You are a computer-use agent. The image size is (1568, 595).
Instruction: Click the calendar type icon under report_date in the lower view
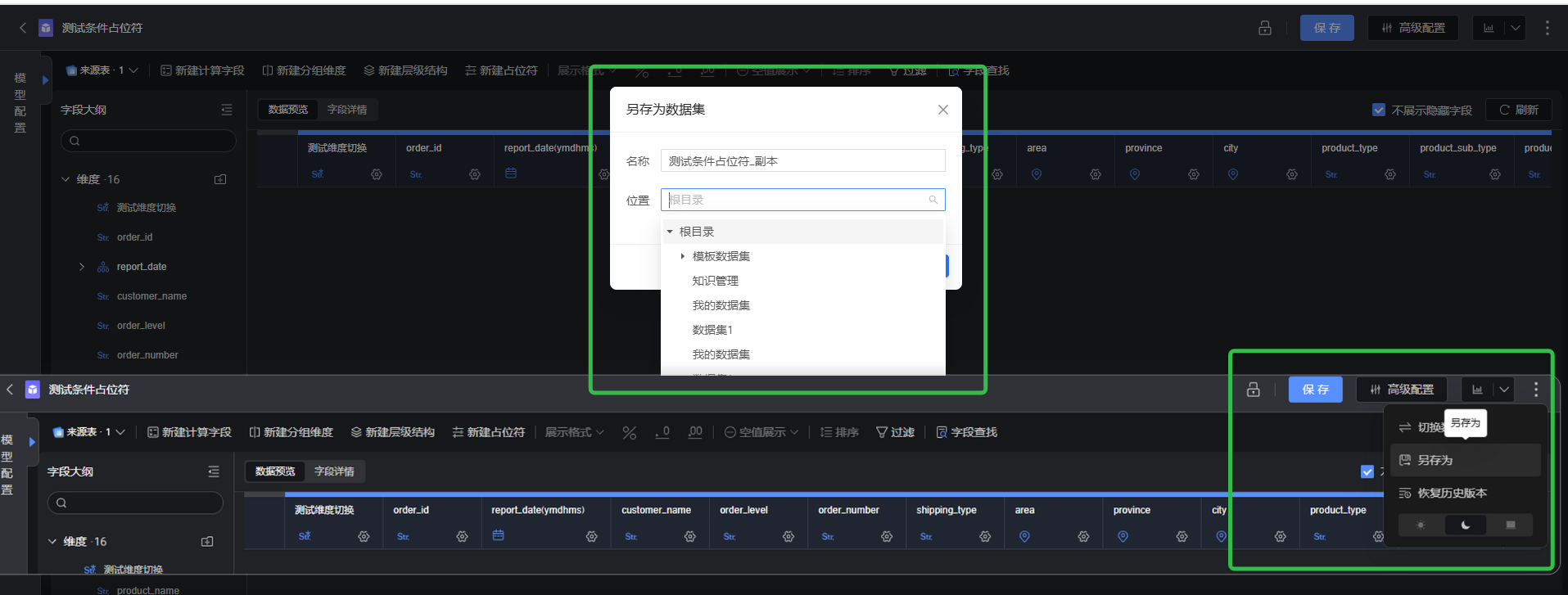coord(498,535)
